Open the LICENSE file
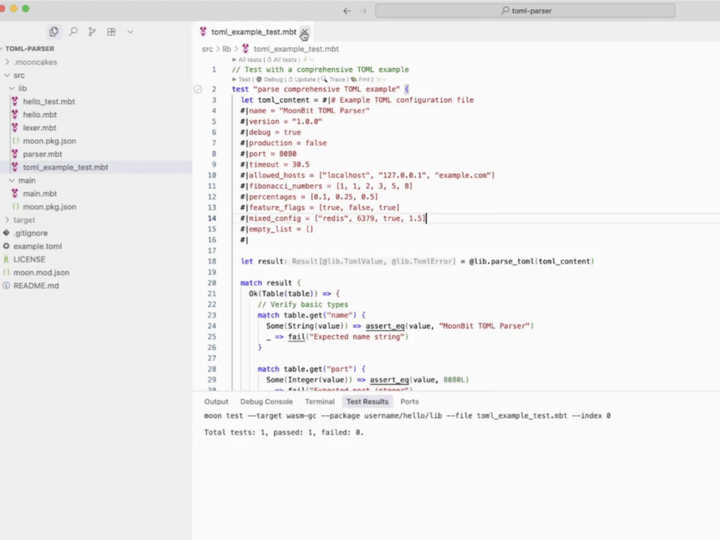 [29, 259]
